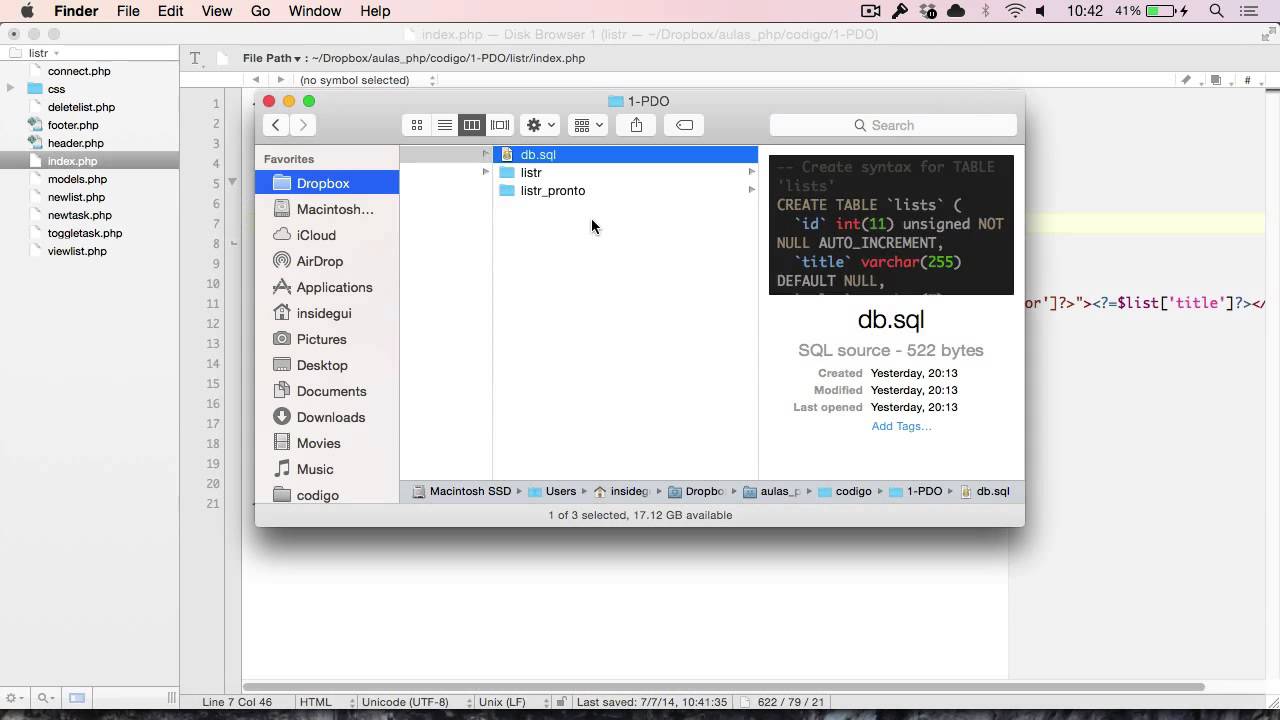This screenshot has width=1280, height=720.
Task: Switch Finder to Cover Flow view
Action: point(500,125)
